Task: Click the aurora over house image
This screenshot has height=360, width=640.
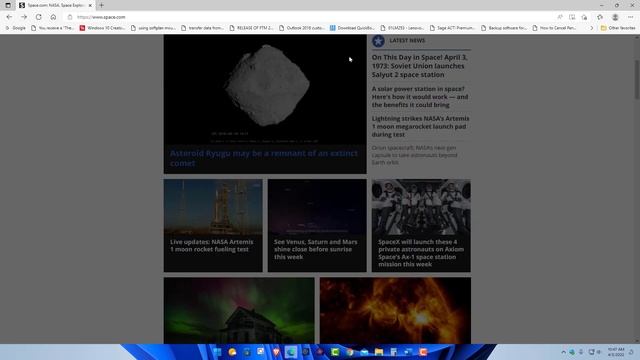Action: [x=239, y=311]
